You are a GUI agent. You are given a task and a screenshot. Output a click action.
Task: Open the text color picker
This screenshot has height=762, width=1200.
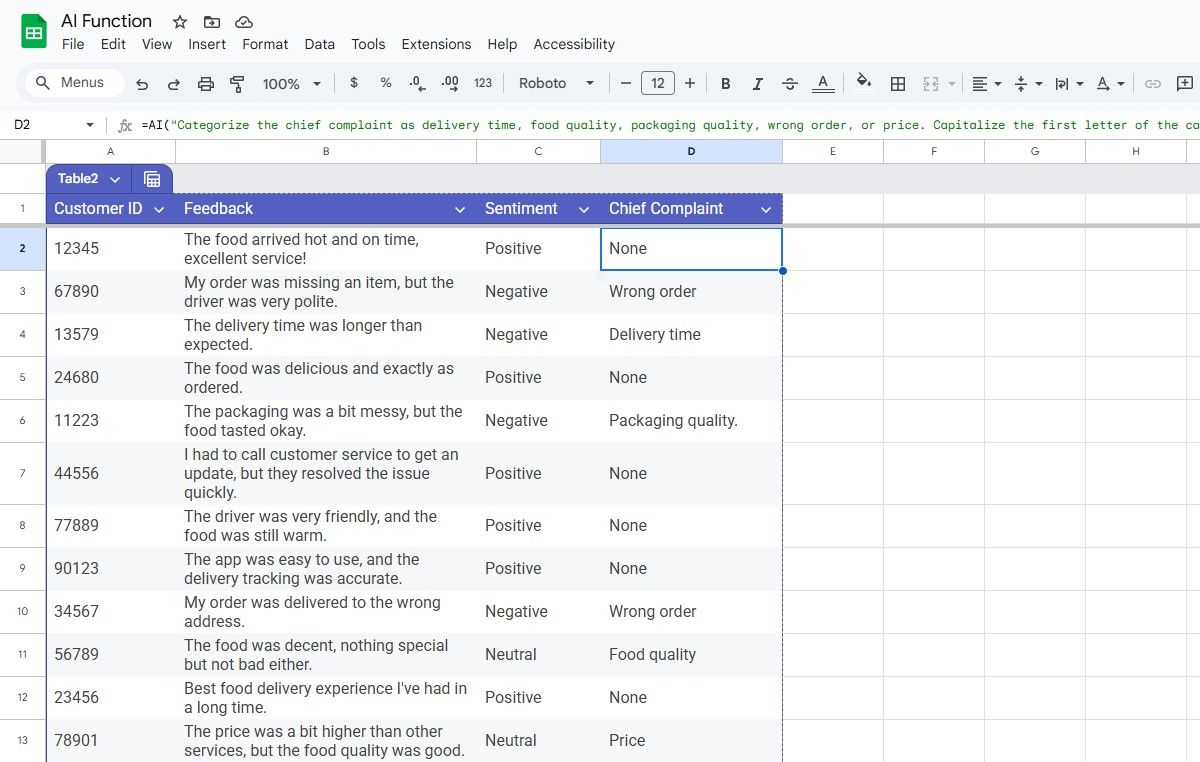pyautogui.click(x=821, y=83)
